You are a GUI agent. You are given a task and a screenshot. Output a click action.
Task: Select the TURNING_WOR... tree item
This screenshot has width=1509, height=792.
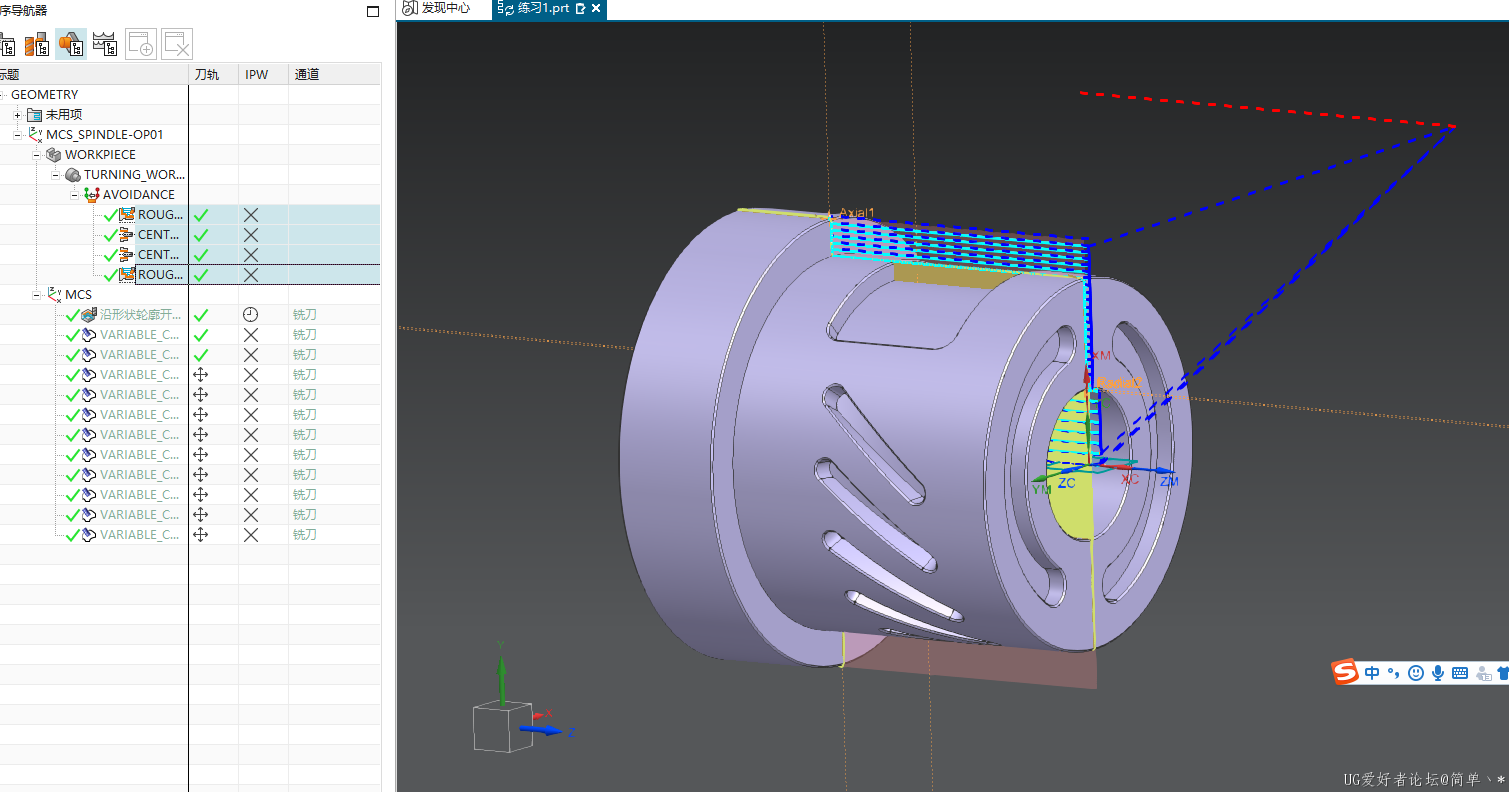click(135, 175)
